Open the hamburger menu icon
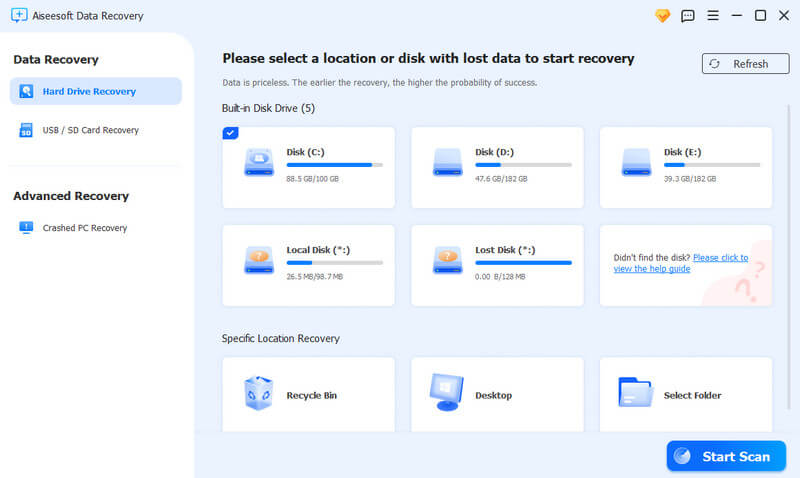This screenshot has width=800, height=478. point(713,15)
